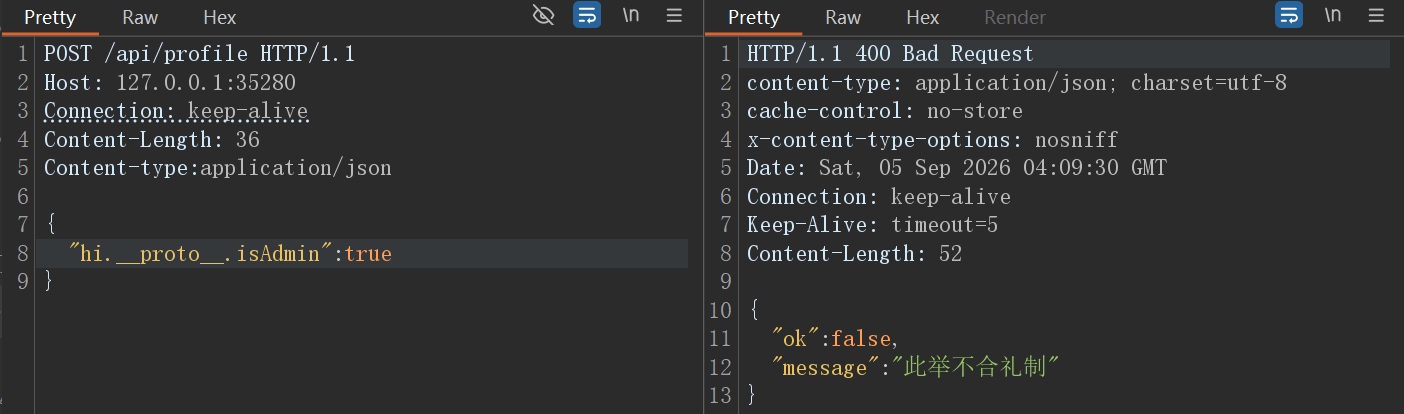Viewport: 1404px width, 414px height.
Task: Click response Connection: keep-alive header
Action: 879,196
